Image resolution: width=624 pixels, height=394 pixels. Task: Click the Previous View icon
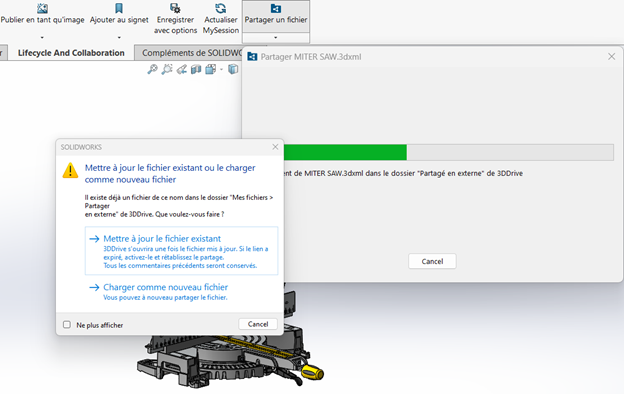pos(181,69)
